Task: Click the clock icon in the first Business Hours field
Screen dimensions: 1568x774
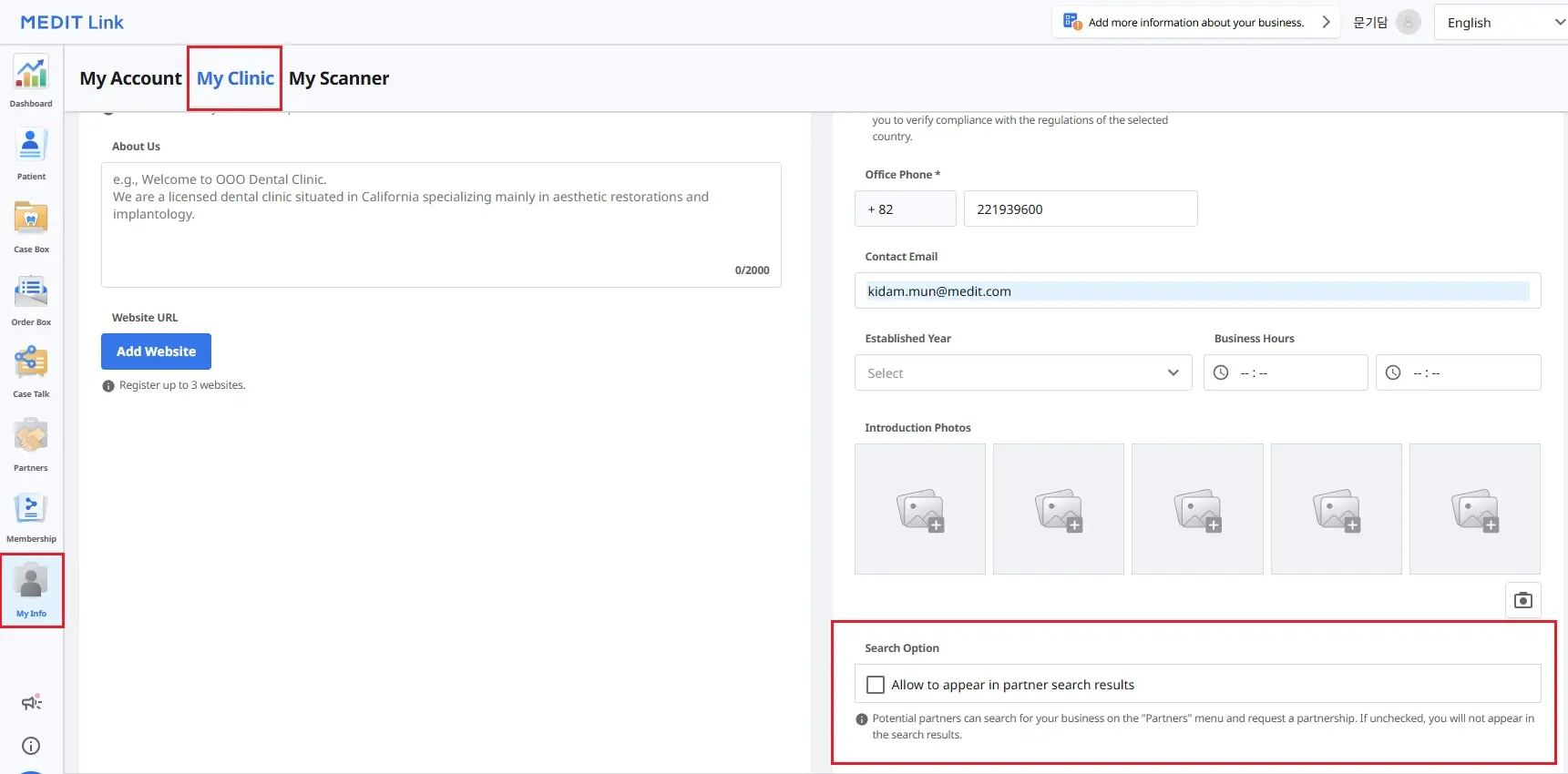Action: pos(1221,372)
